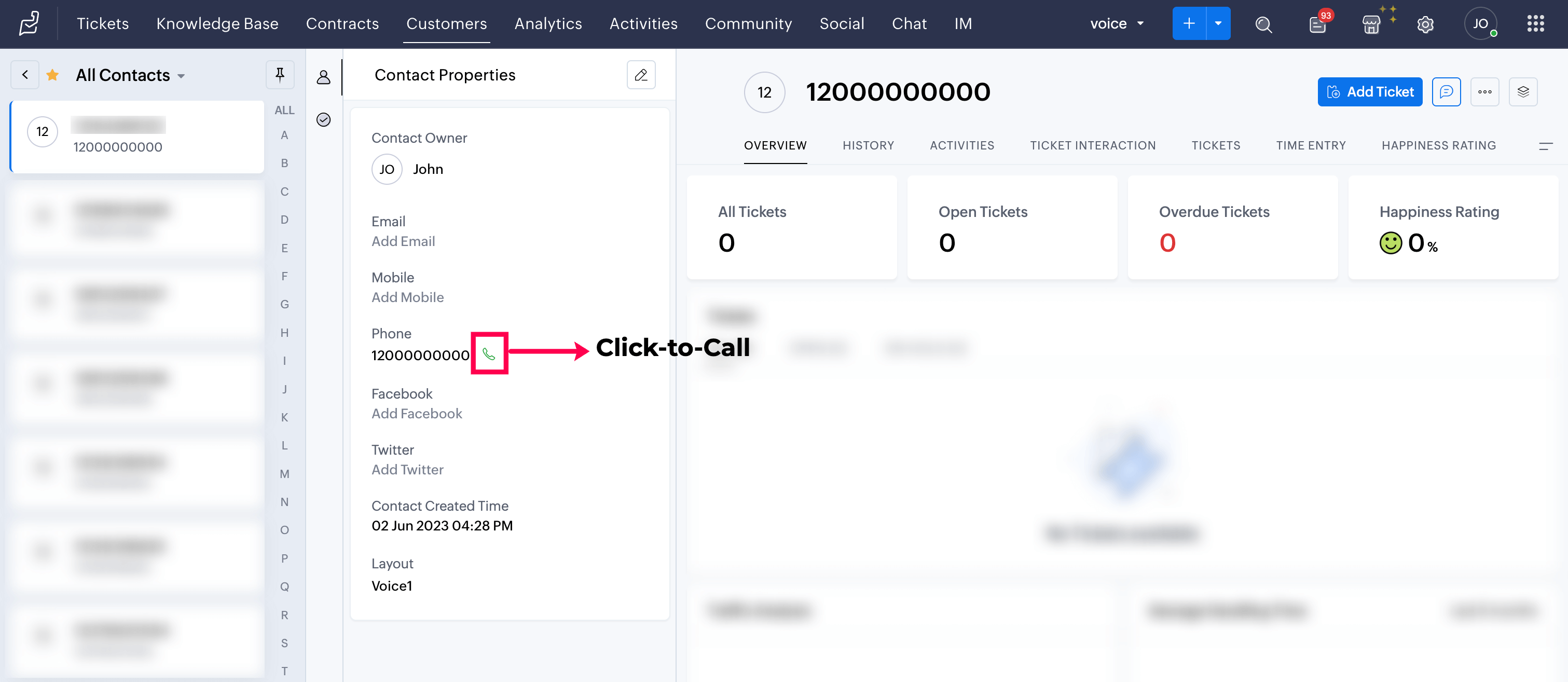Open the nine-dot apps grid

(1535, 24)
